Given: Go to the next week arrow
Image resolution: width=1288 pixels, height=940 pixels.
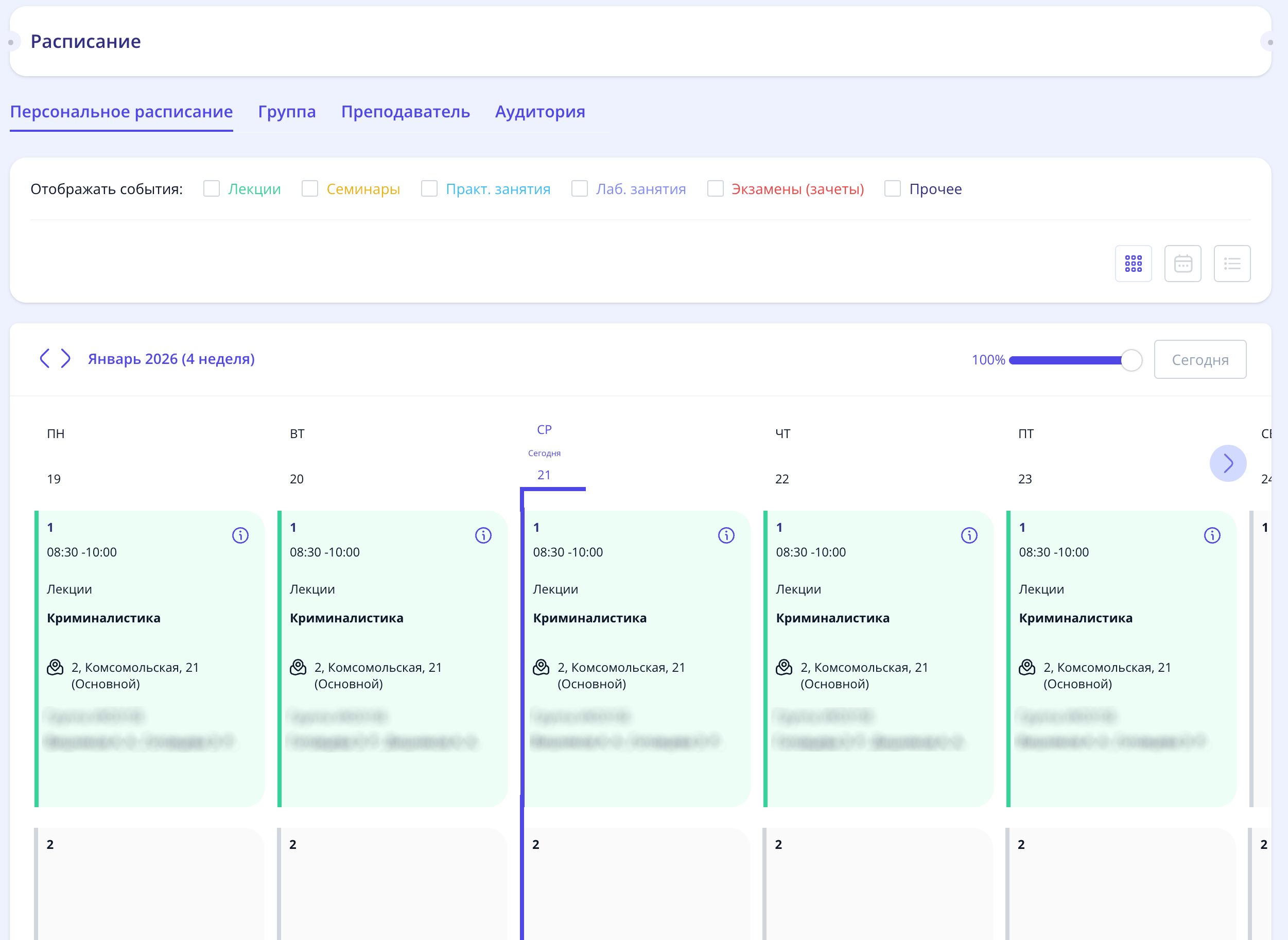Looking at the screenshot, I should coord(66,358).
